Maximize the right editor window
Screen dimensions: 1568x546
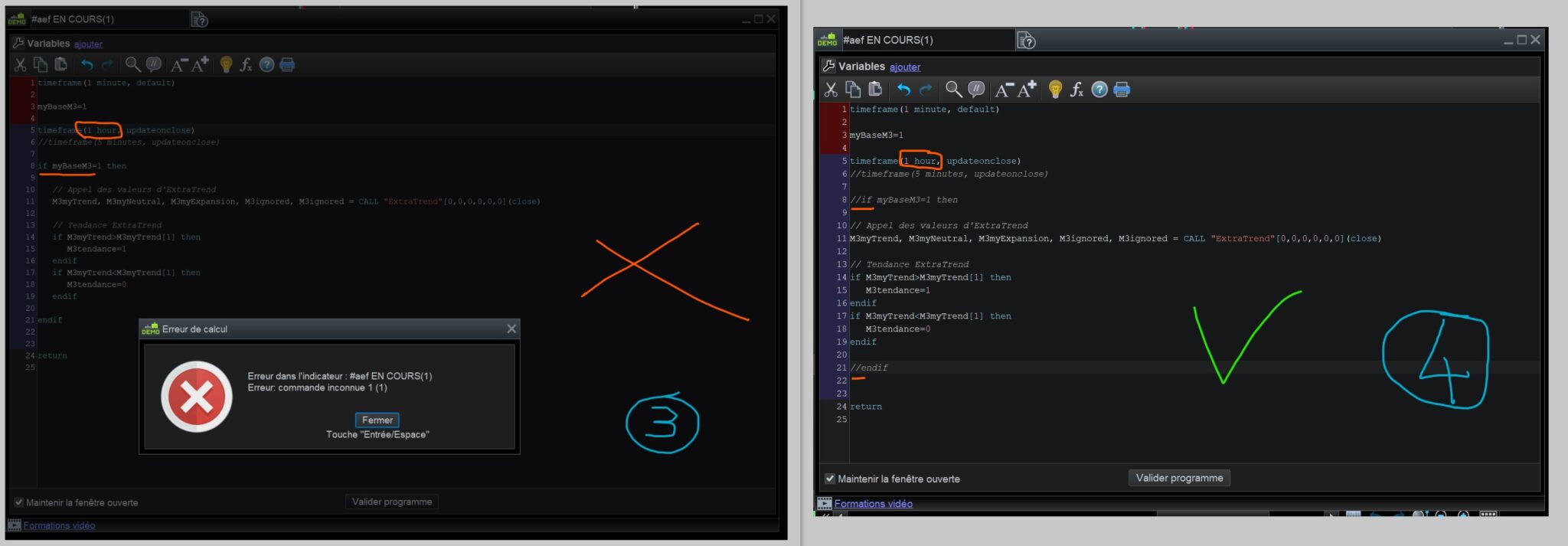(x=1521, y=39)
